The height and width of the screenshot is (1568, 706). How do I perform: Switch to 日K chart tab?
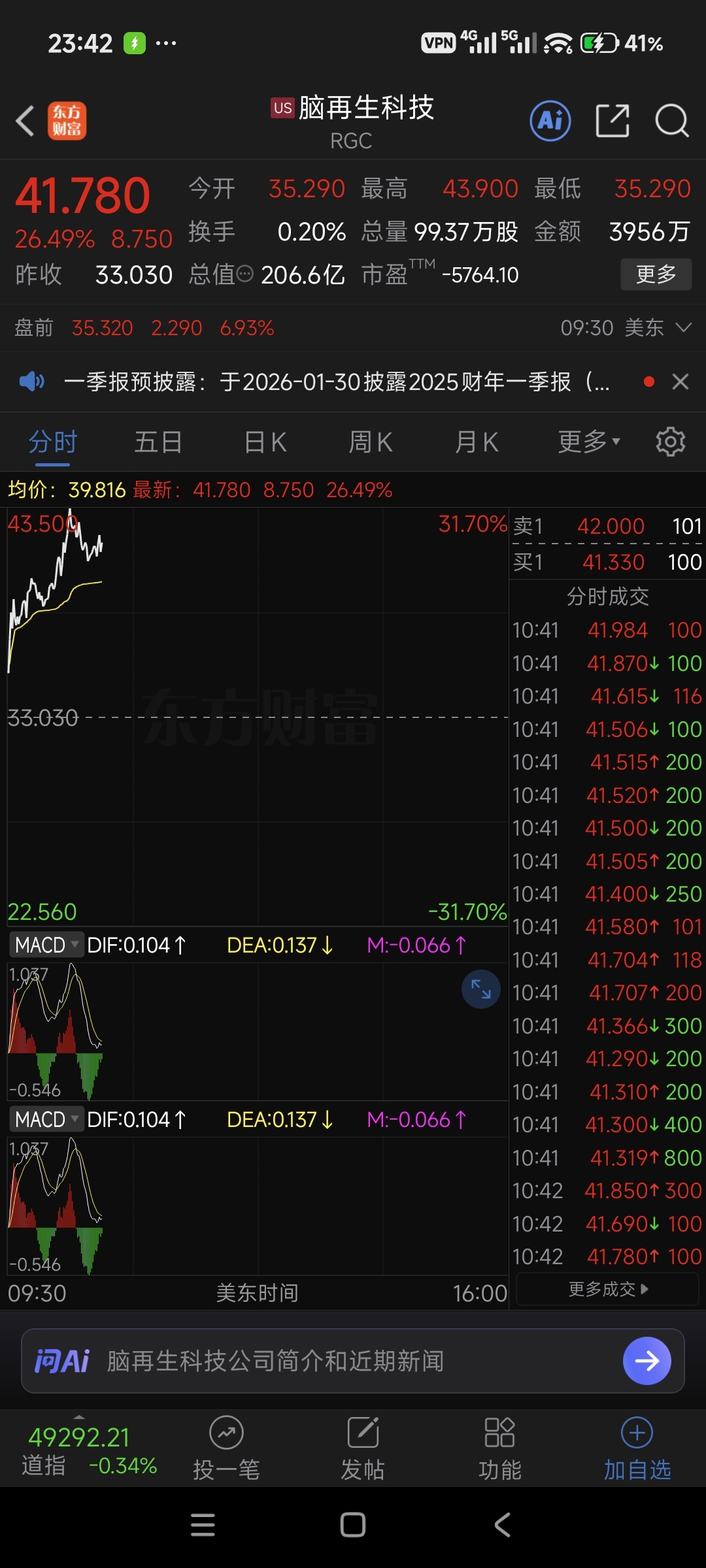265,442
